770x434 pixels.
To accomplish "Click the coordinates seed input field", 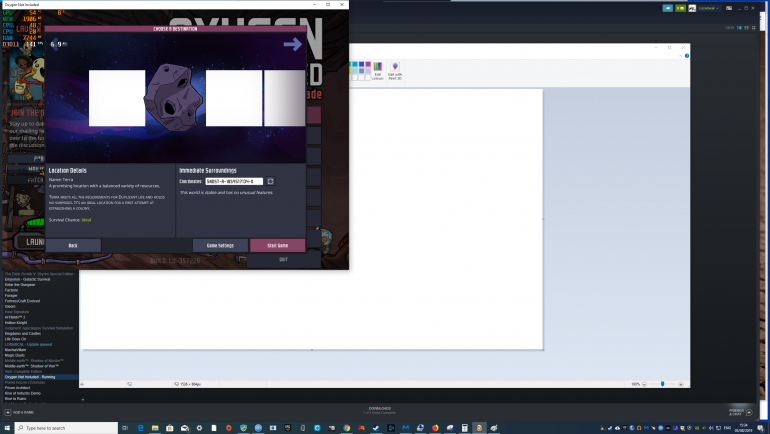I will click(x=234, y=181).
